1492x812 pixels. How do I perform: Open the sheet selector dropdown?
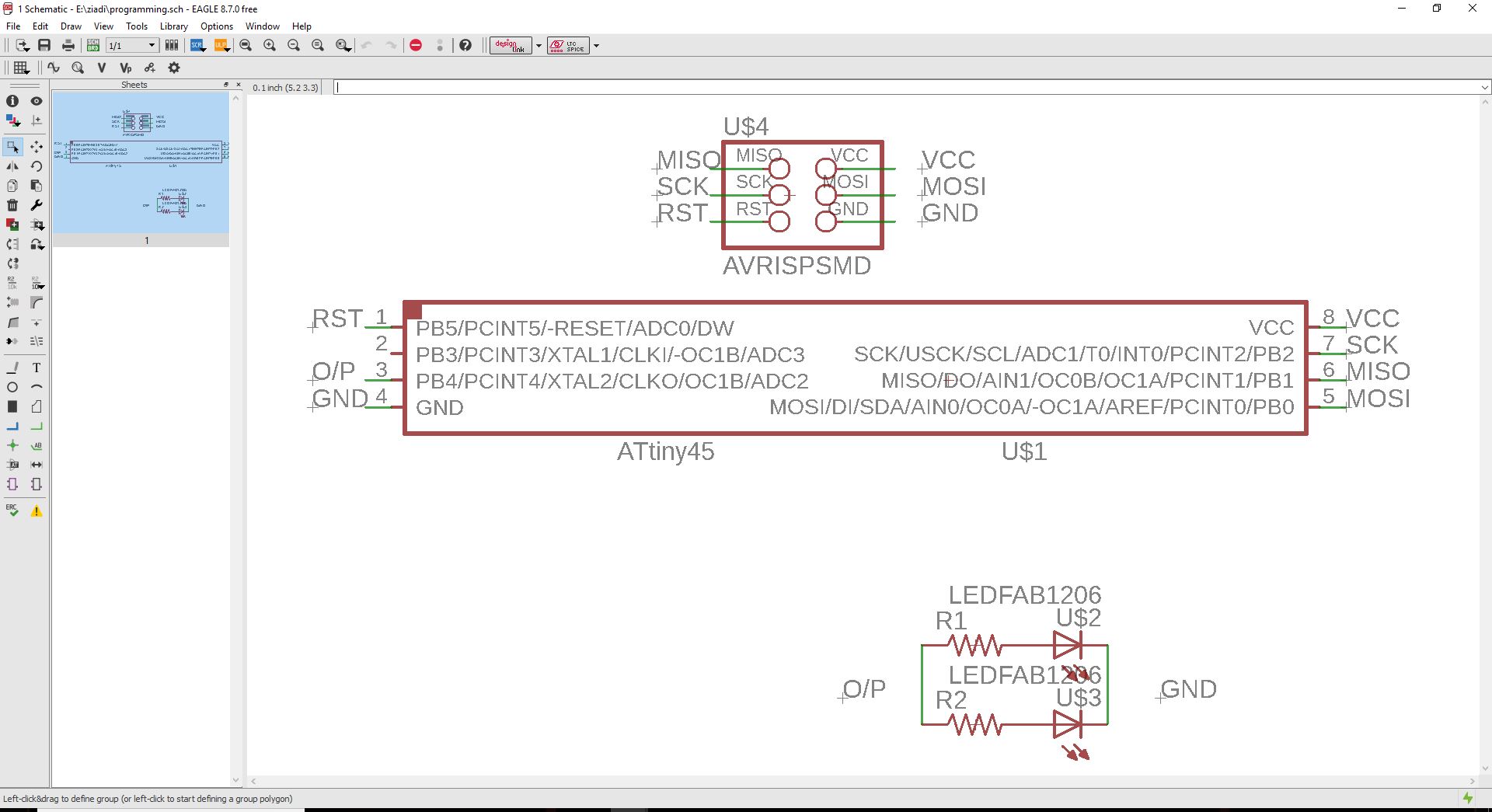pyautogui.click(x=152, y=45)
